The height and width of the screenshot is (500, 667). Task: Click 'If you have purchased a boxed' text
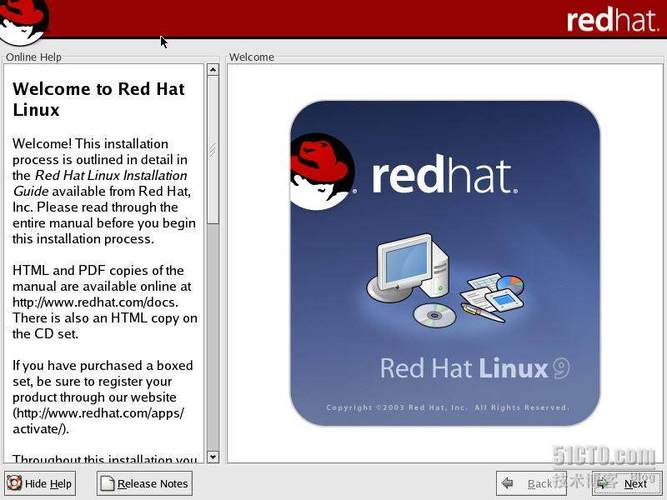(x=103, y=366)
